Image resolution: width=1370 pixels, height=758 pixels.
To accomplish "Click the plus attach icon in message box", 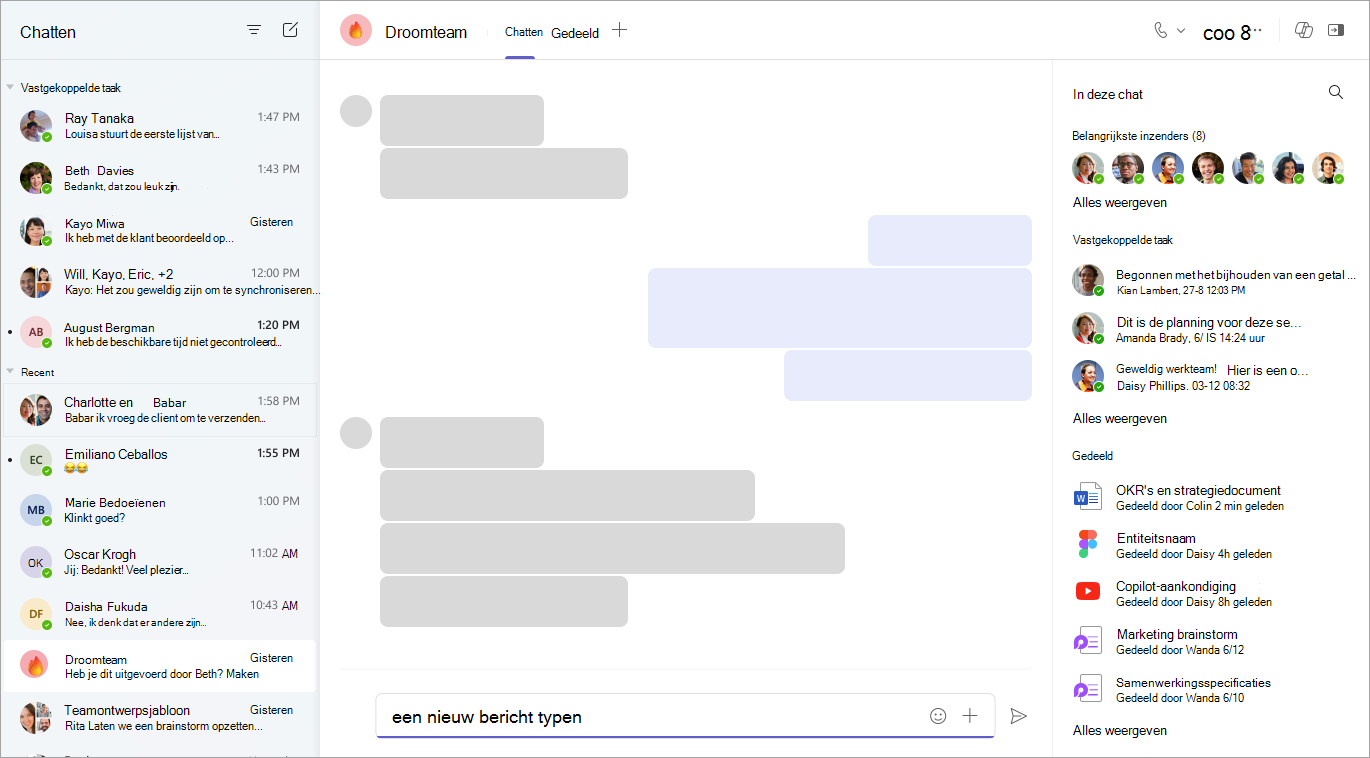I will (x=969, y=716).
